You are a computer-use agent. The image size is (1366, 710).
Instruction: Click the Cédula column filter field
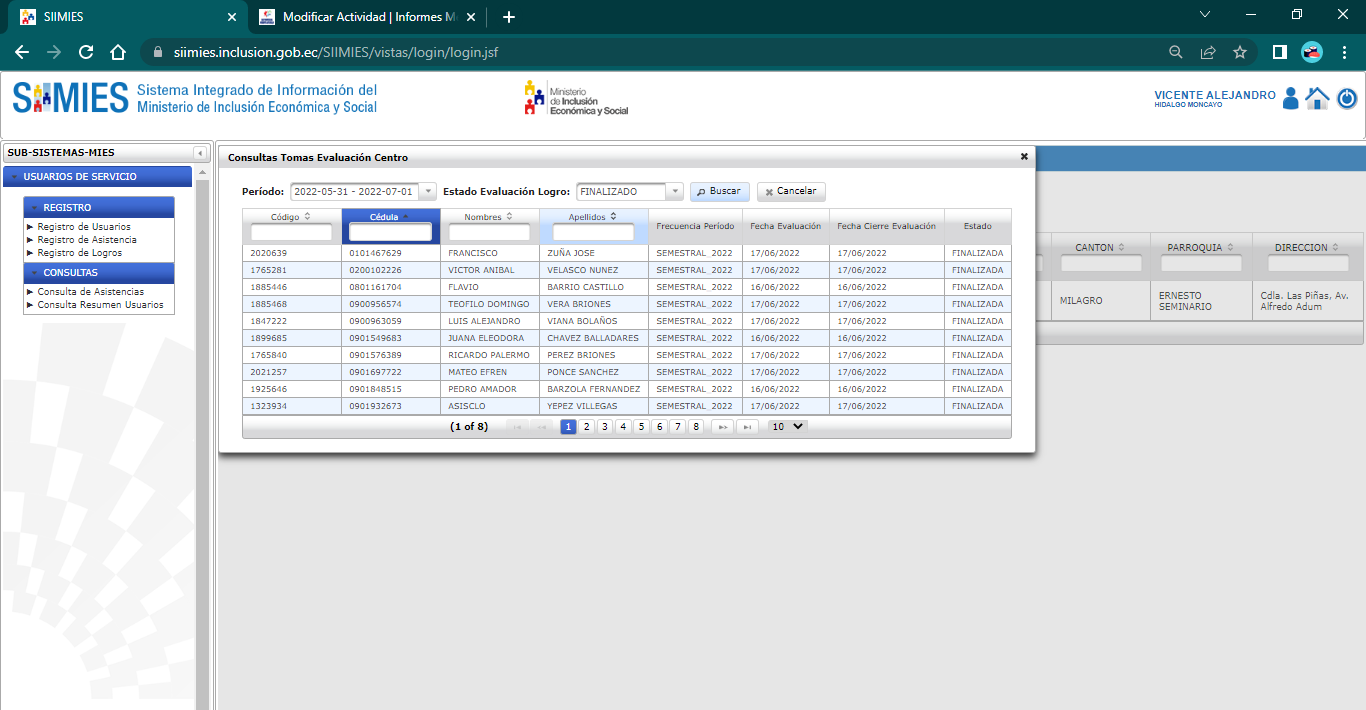point(390,232)
